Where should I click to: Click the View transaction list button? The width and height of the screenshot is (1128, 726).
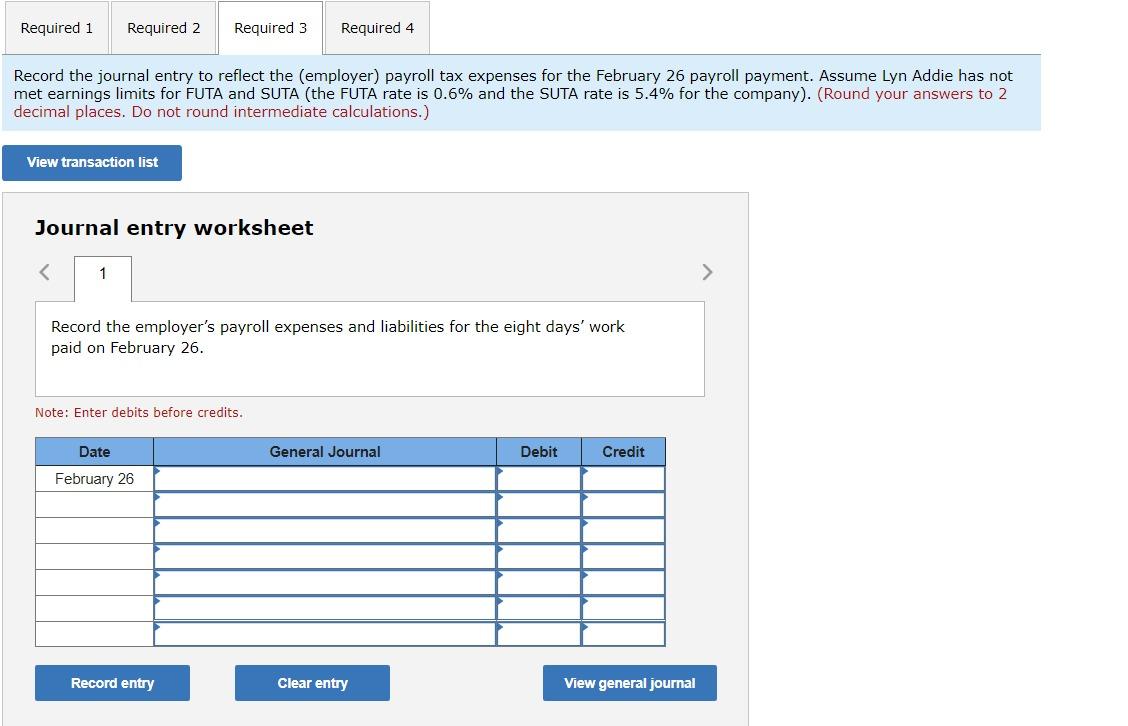click(92, 163)
